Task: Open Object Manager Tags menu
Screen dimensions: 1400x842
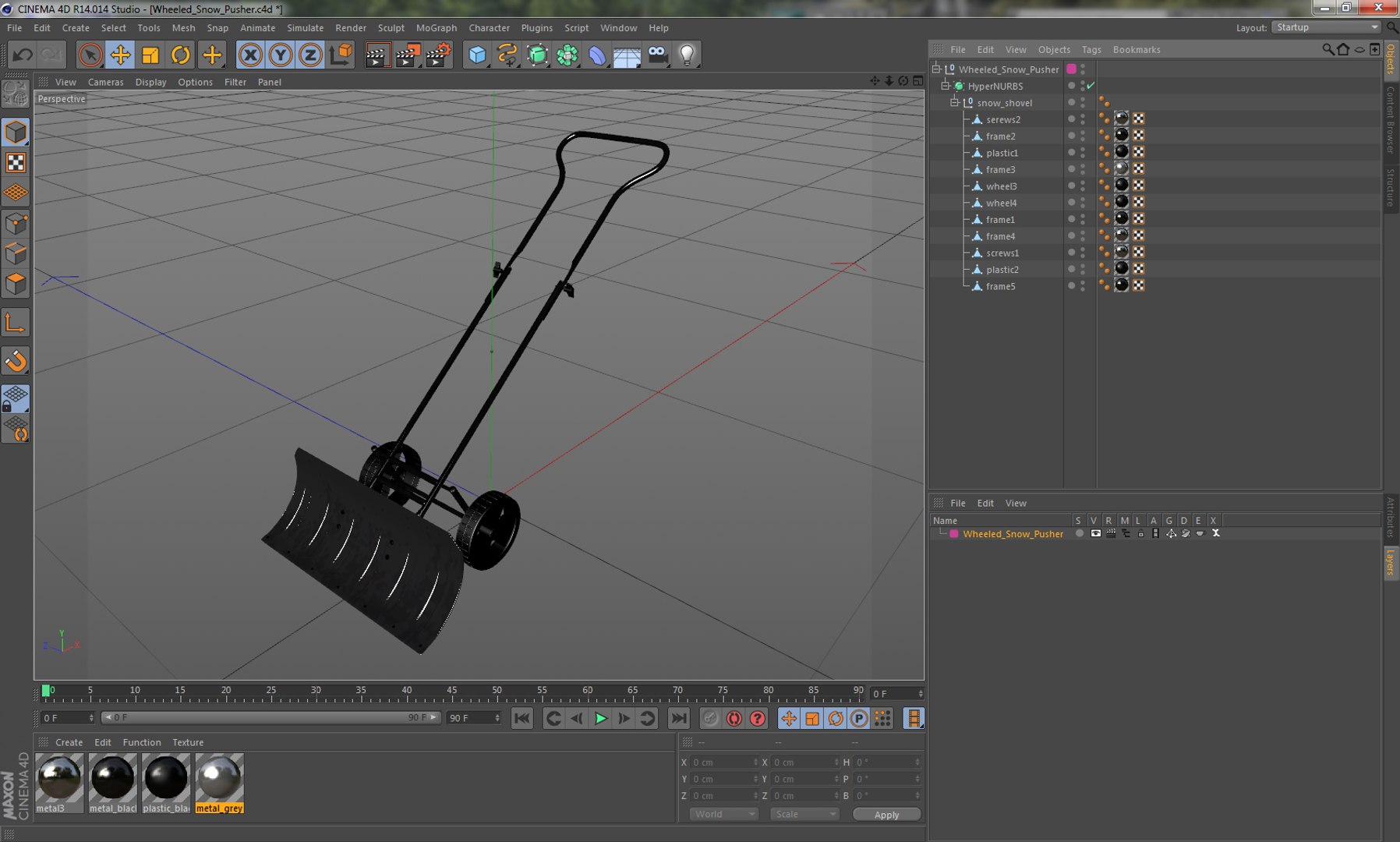Action: pyautogui.click(x=1091, y=49)
